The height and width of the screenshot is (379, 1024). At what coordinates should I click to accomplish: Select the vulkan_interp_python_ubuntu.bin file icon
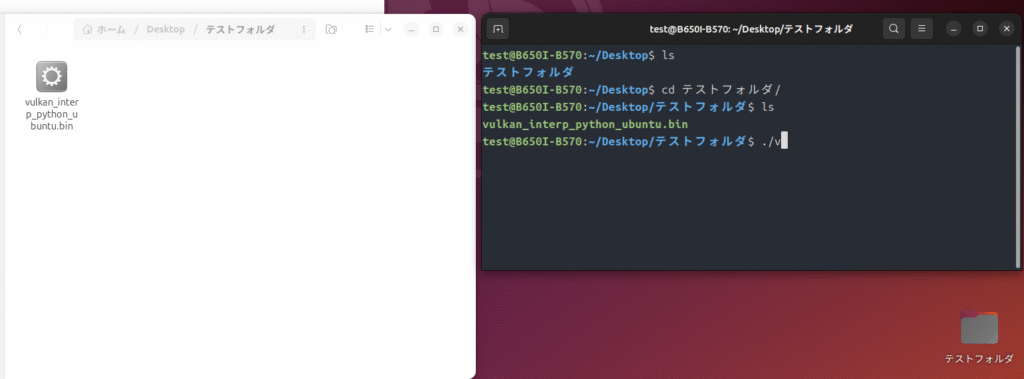click(51, 76)
